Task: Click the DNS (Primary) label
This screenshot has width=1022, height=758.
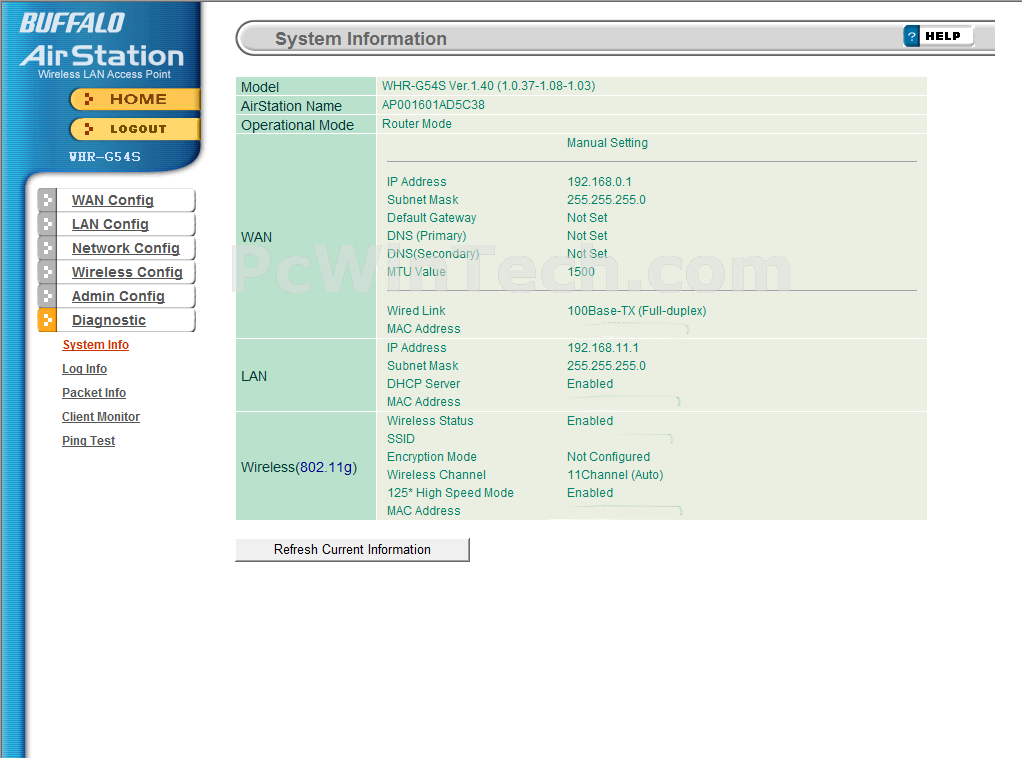Action: [426, 236]
